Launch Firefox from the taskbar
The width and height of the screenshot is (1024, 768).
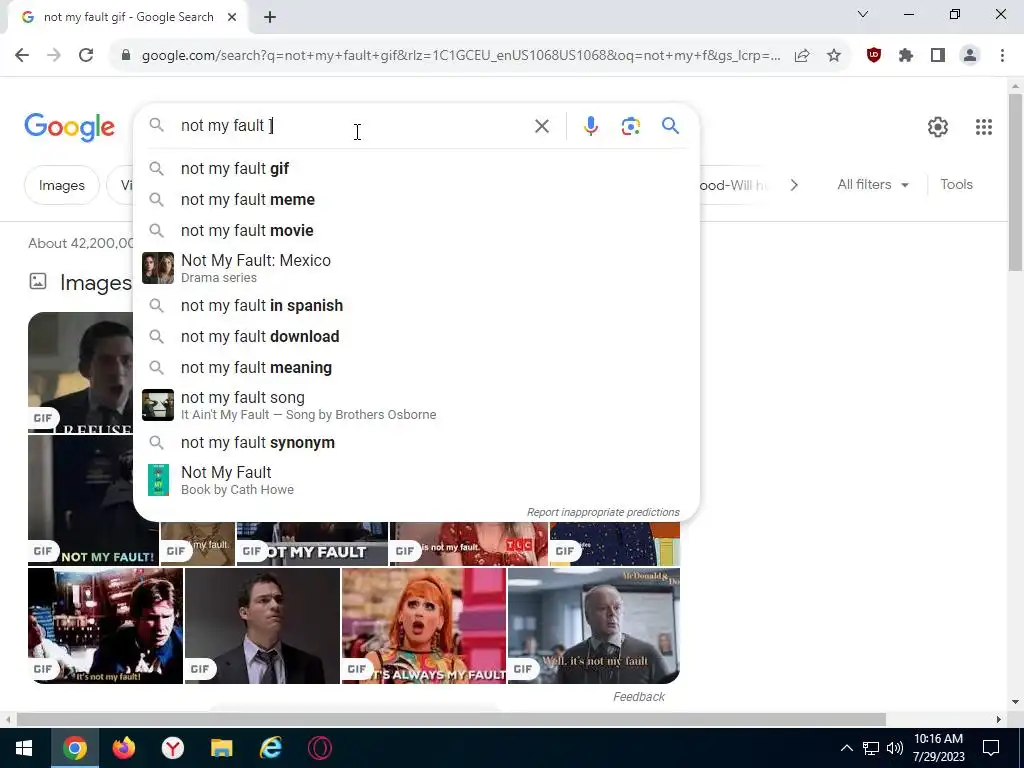click(123, 748)
